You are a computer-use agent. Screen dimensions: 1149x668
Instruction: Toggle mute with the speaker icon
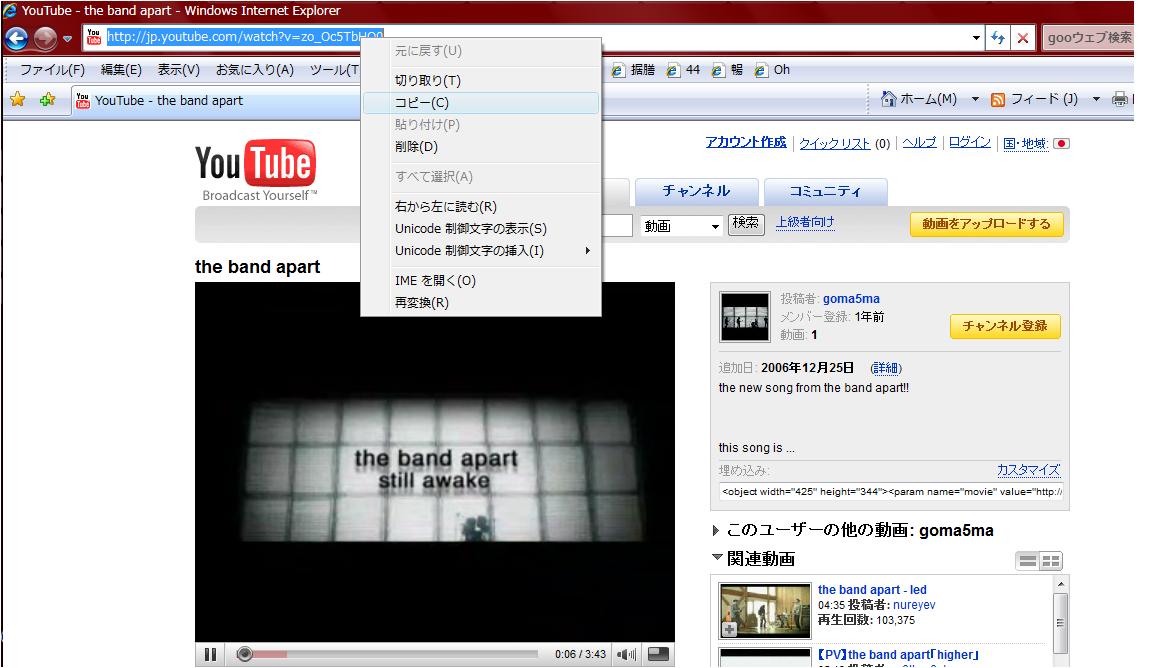[x=627, y=655]
